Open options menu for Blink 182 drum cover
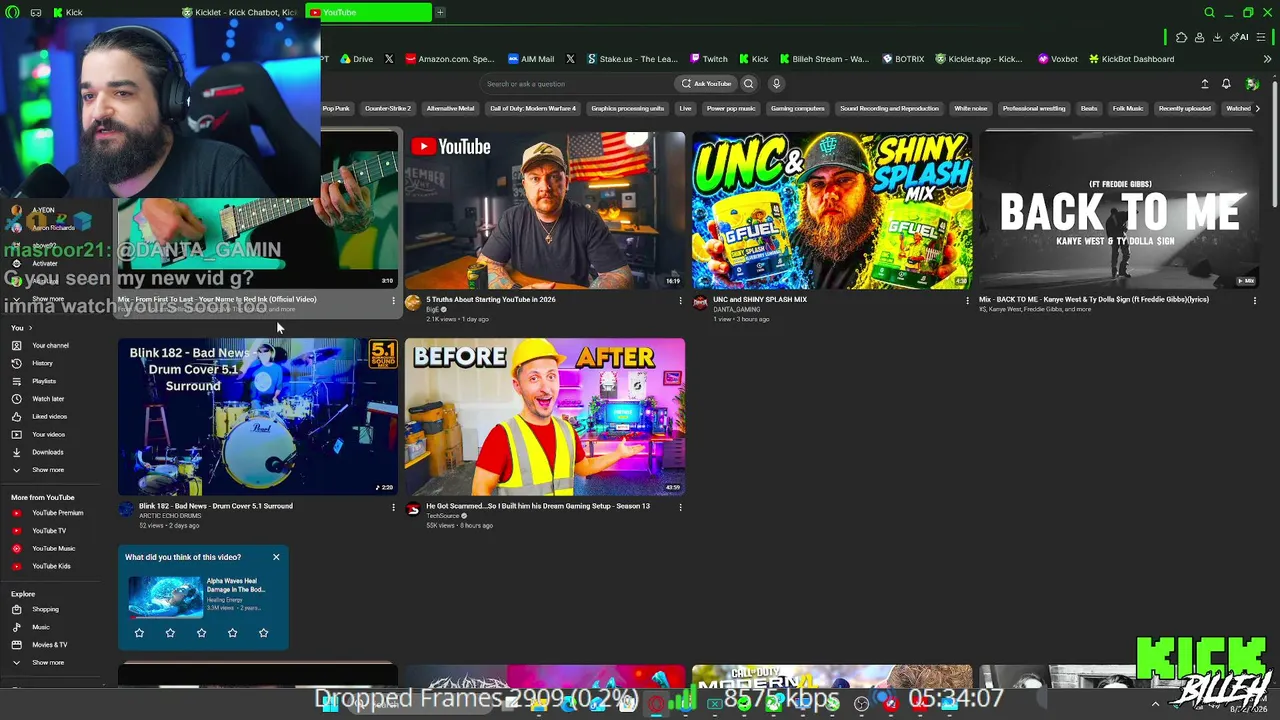Image resolution: width=1280 pixels, height=720 pixels. point(393,507)
